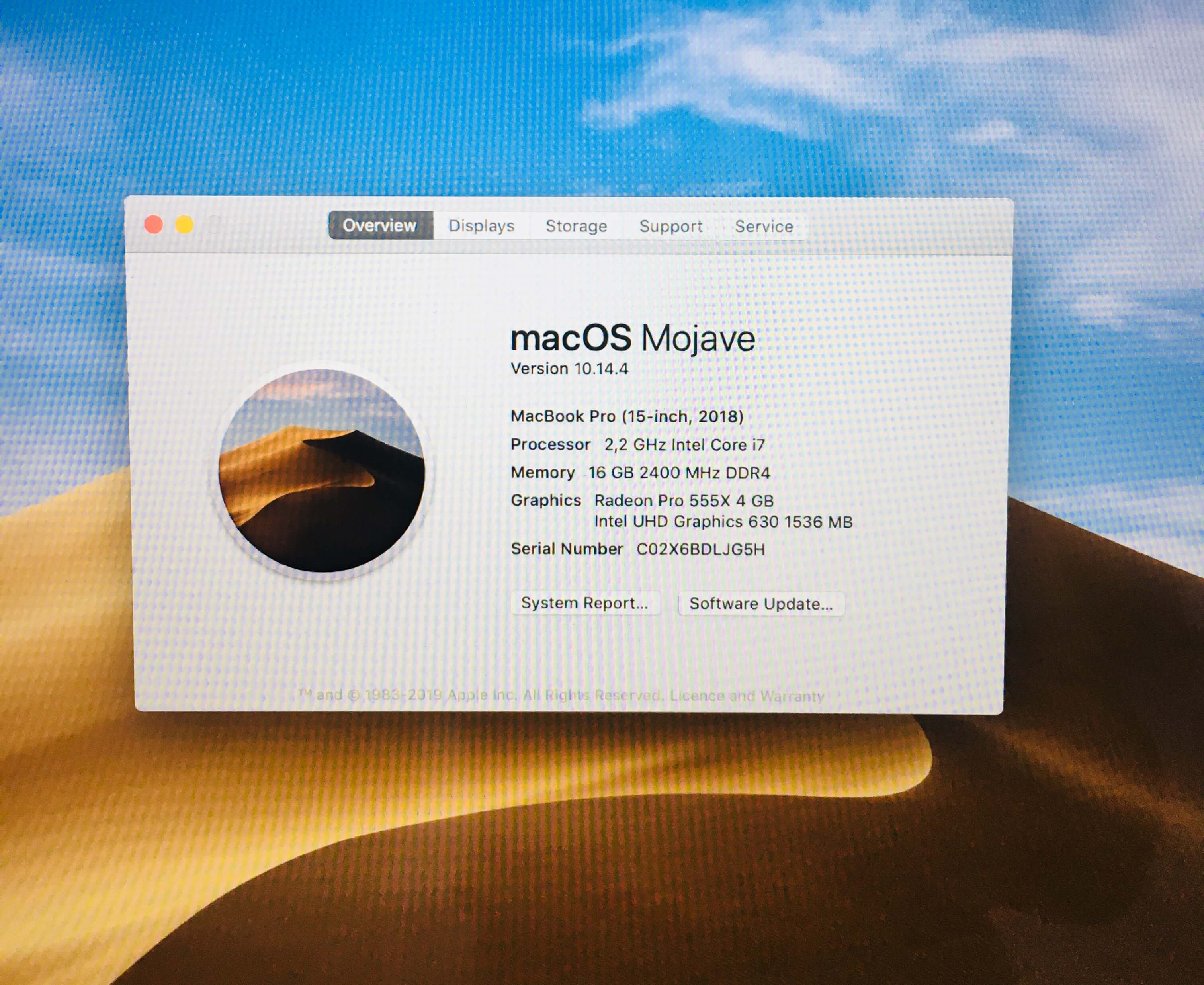Click the serial number C02X6BDLJG5H

(x=700, y=549)
